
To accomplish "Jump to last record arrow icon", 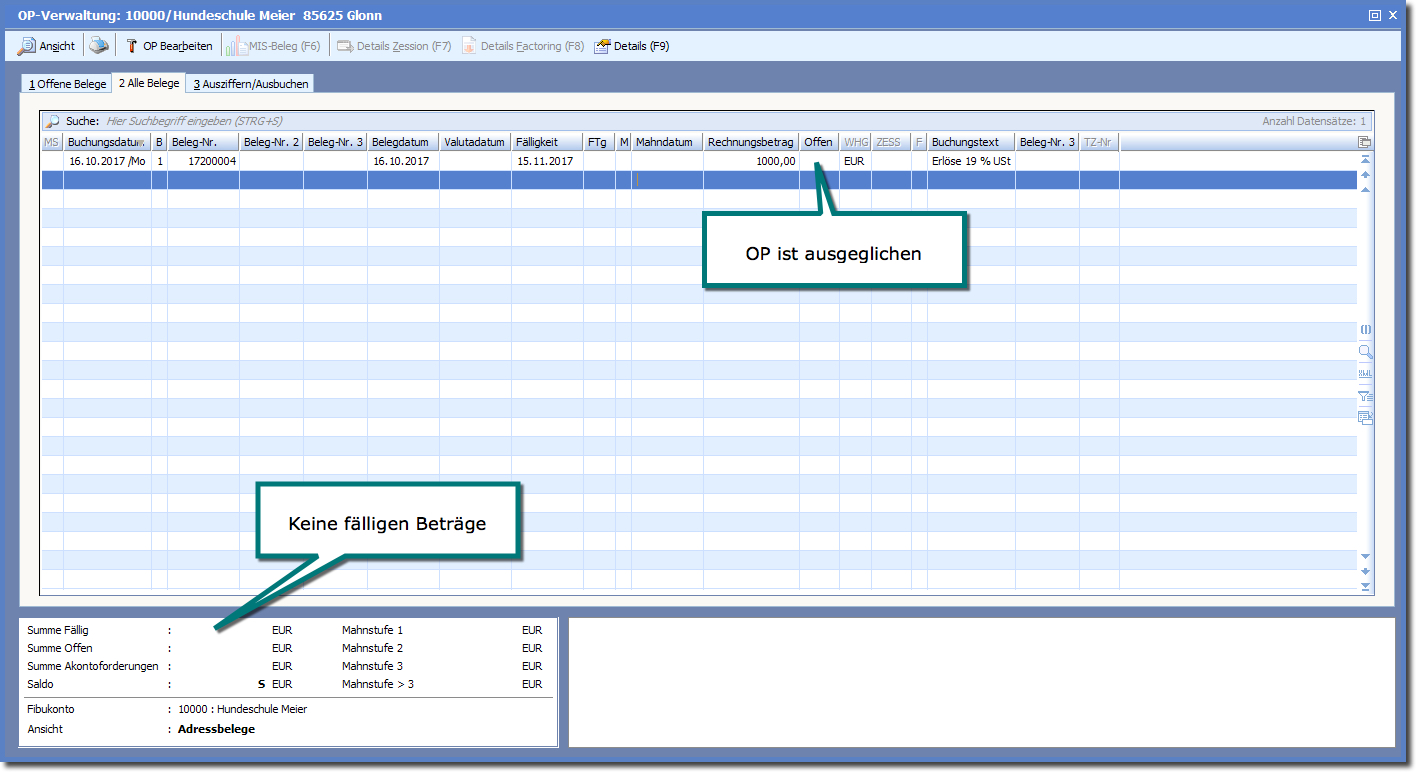I will pyautogui.click(x=1365, y=587).
